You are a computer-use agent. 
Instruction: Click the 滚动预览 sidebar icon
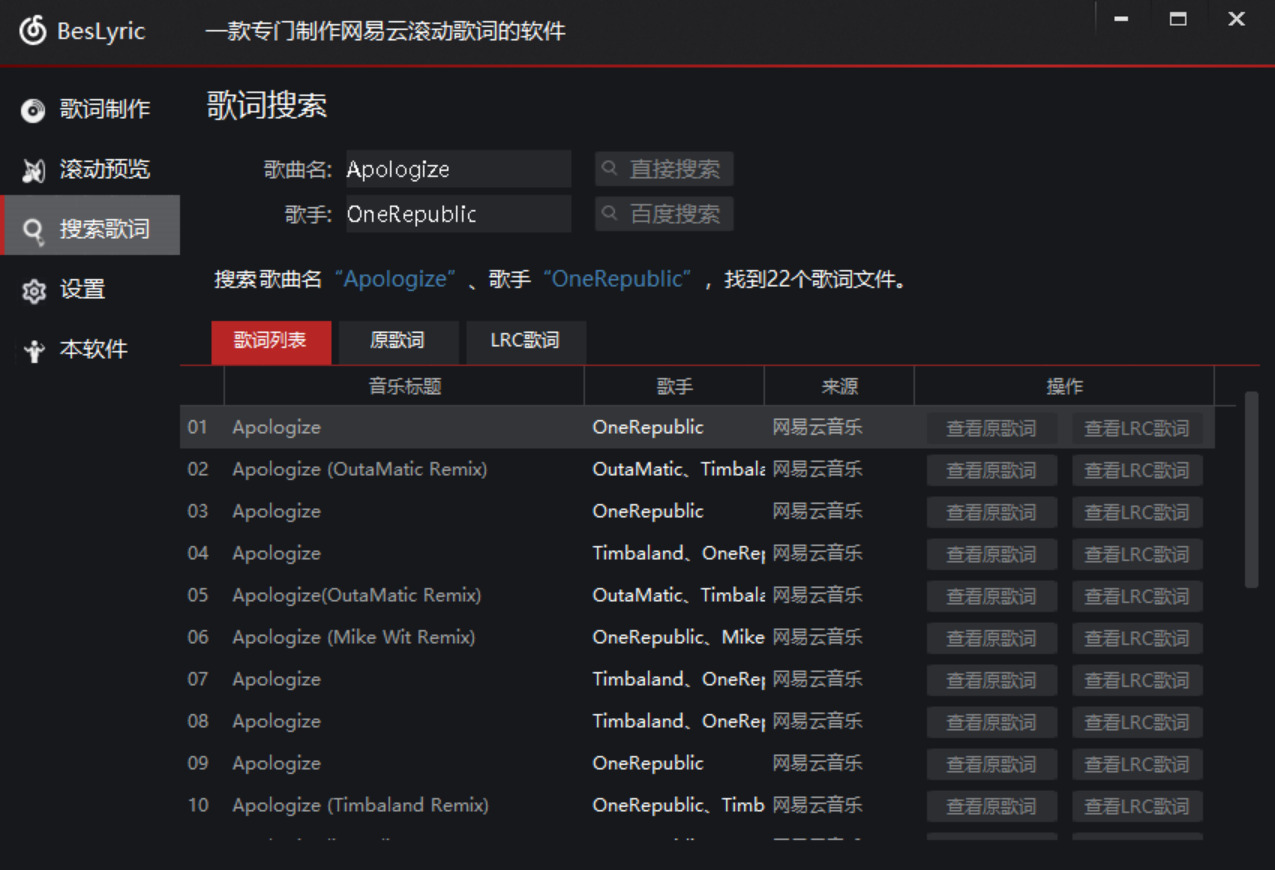pos(34,170)
